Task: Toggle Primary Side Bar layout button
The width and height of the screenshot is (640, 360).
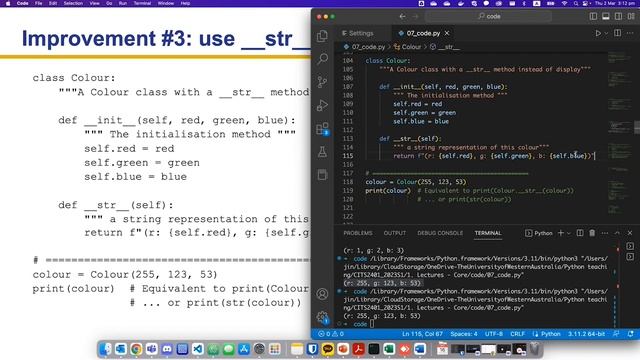Action: 593,16
